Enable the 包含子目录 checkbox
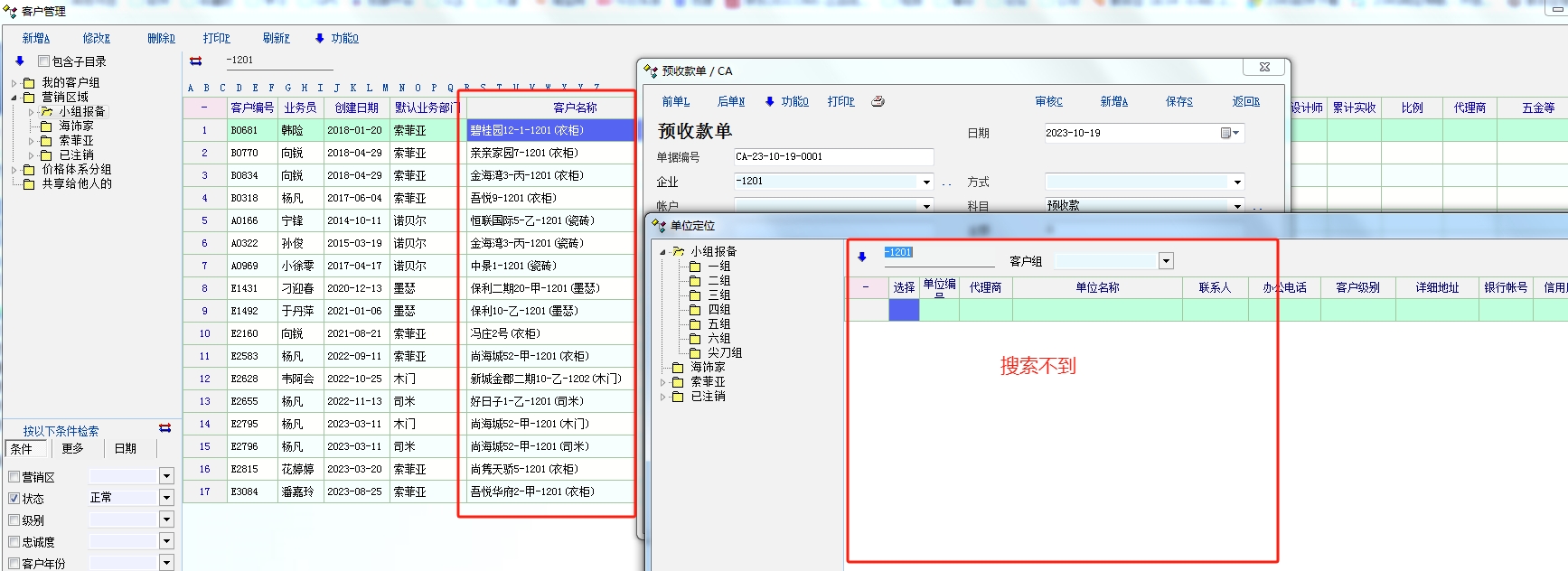 (43, 61)
